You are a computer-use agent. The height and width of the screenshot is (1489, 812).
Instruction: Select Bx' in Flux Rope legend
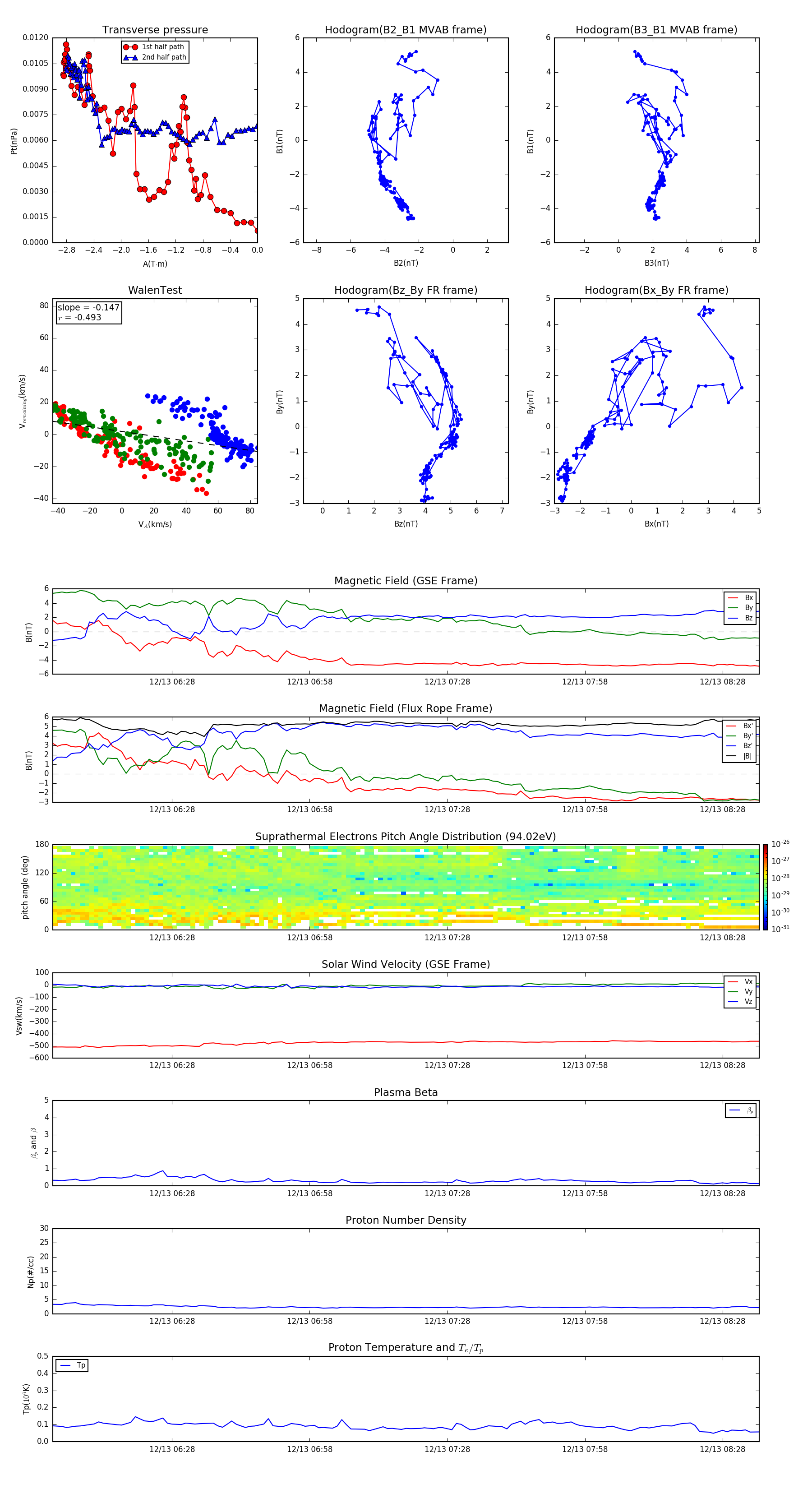click(740, 726)
